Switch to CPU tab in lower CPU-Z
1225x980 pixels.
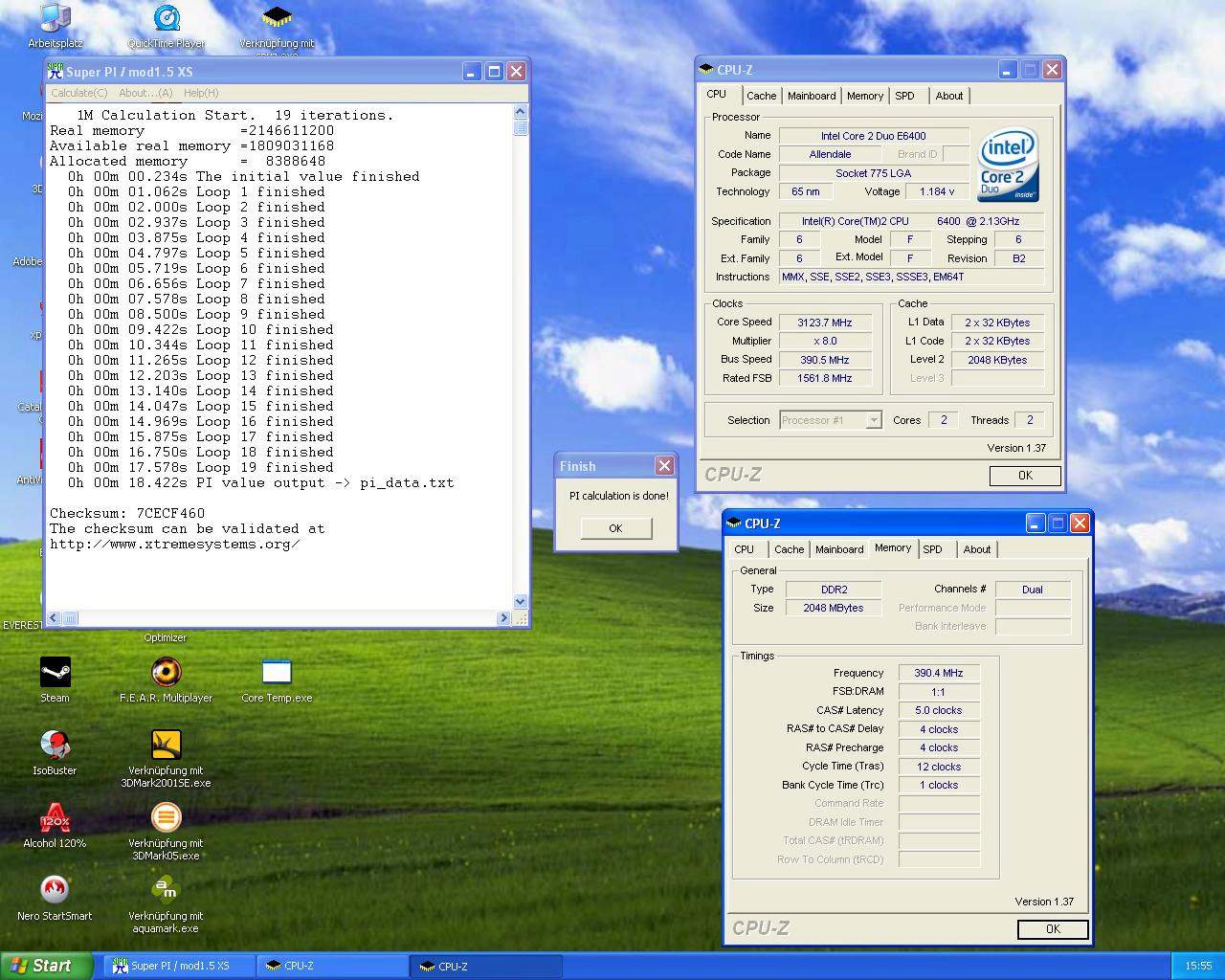[x=745, y=549]
